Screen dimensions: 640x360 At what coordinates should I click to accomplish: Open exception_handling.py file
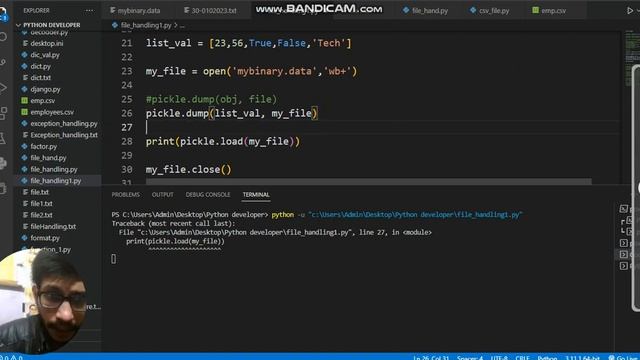tap(64, 123)
